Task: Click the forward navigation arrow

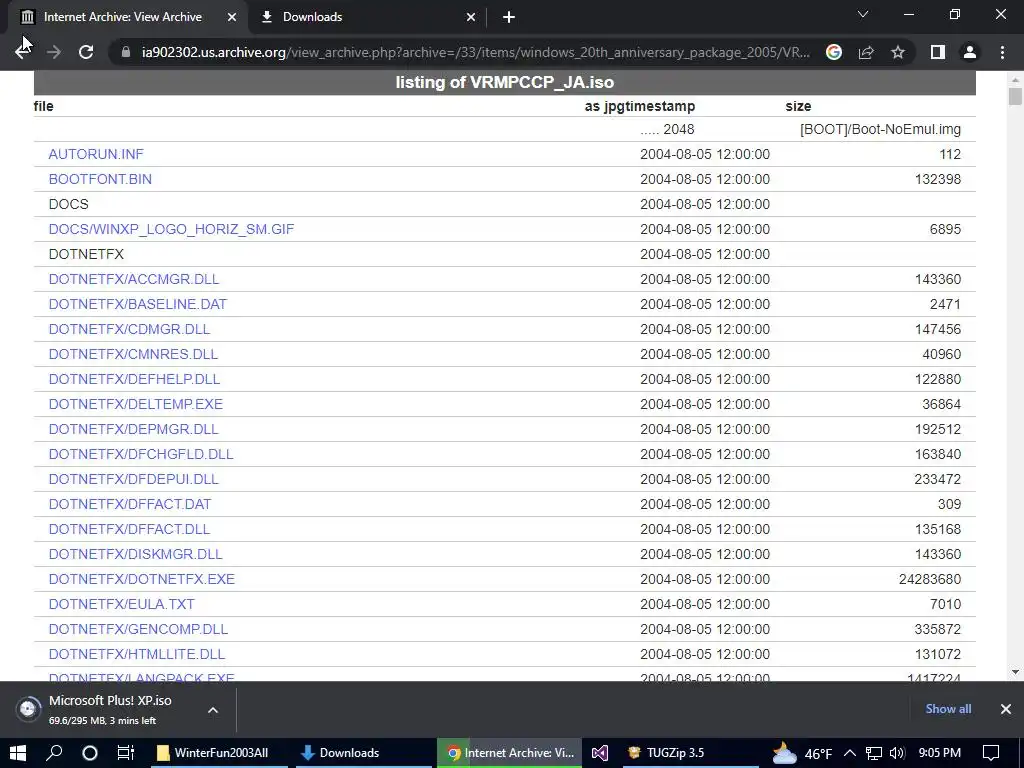Action: click(54, 52)
